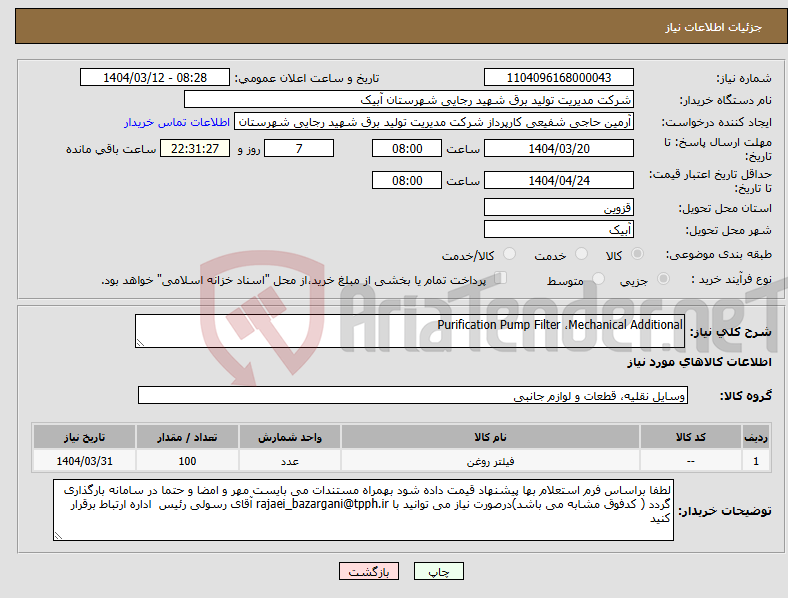This screenshot has height=598, width=788.
Task: Click the response deadline date 1404/03/20 field
Action: (559, 148)
